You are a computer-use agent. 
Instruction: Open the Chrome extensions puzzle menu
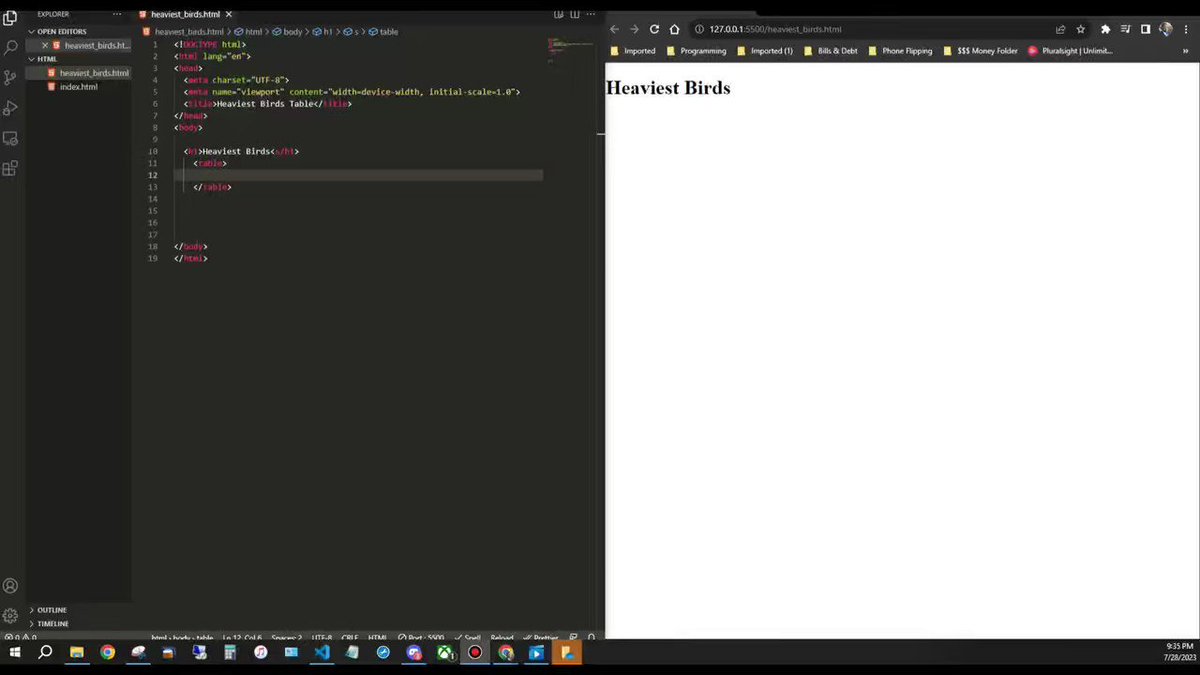1105,29
